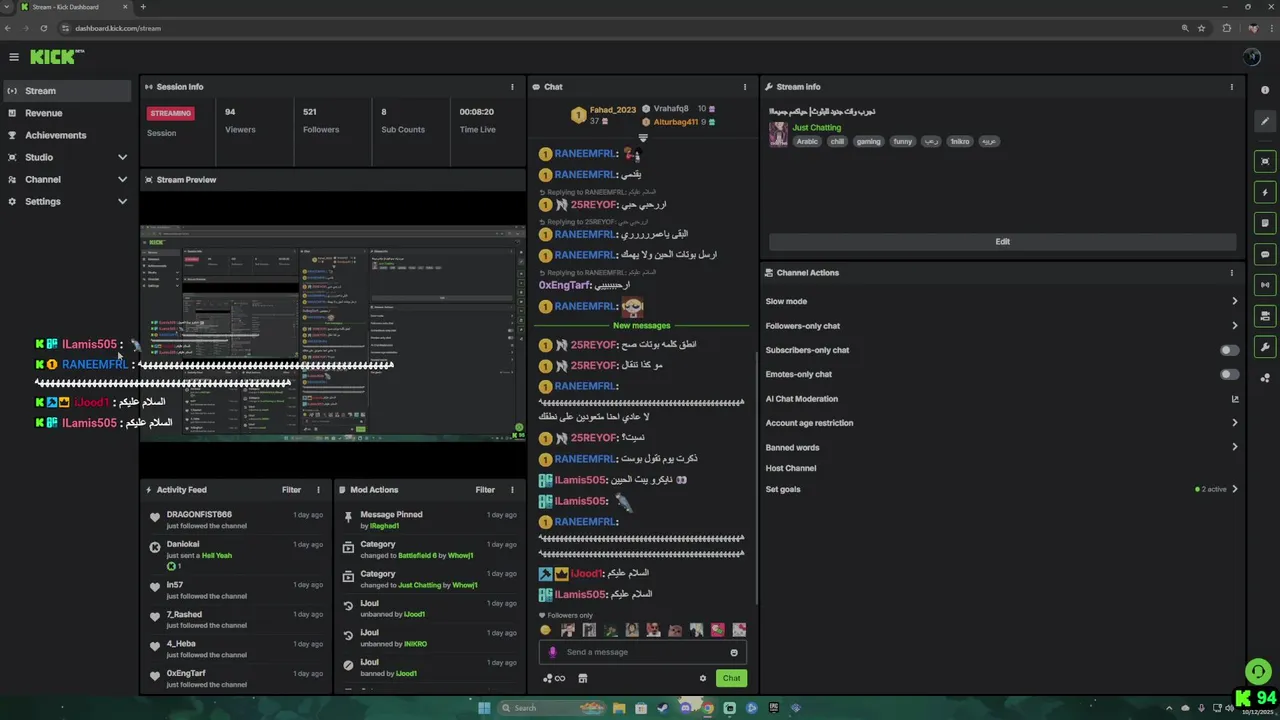
Task: Open the Activity Feed Filter
Action: 291,490
